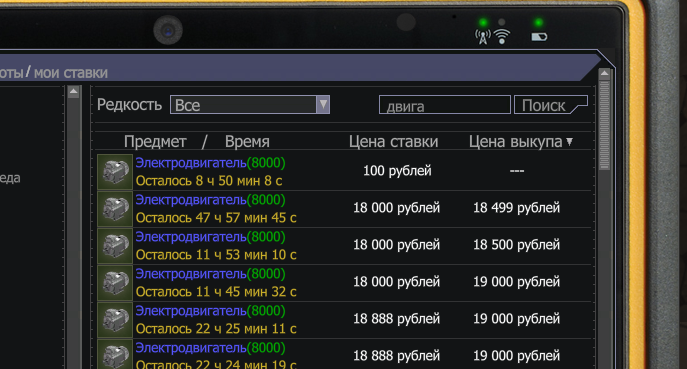Select Электродвигатель lot with 18 499 buyout
687x369 pixels.
(x=344, y=209)
